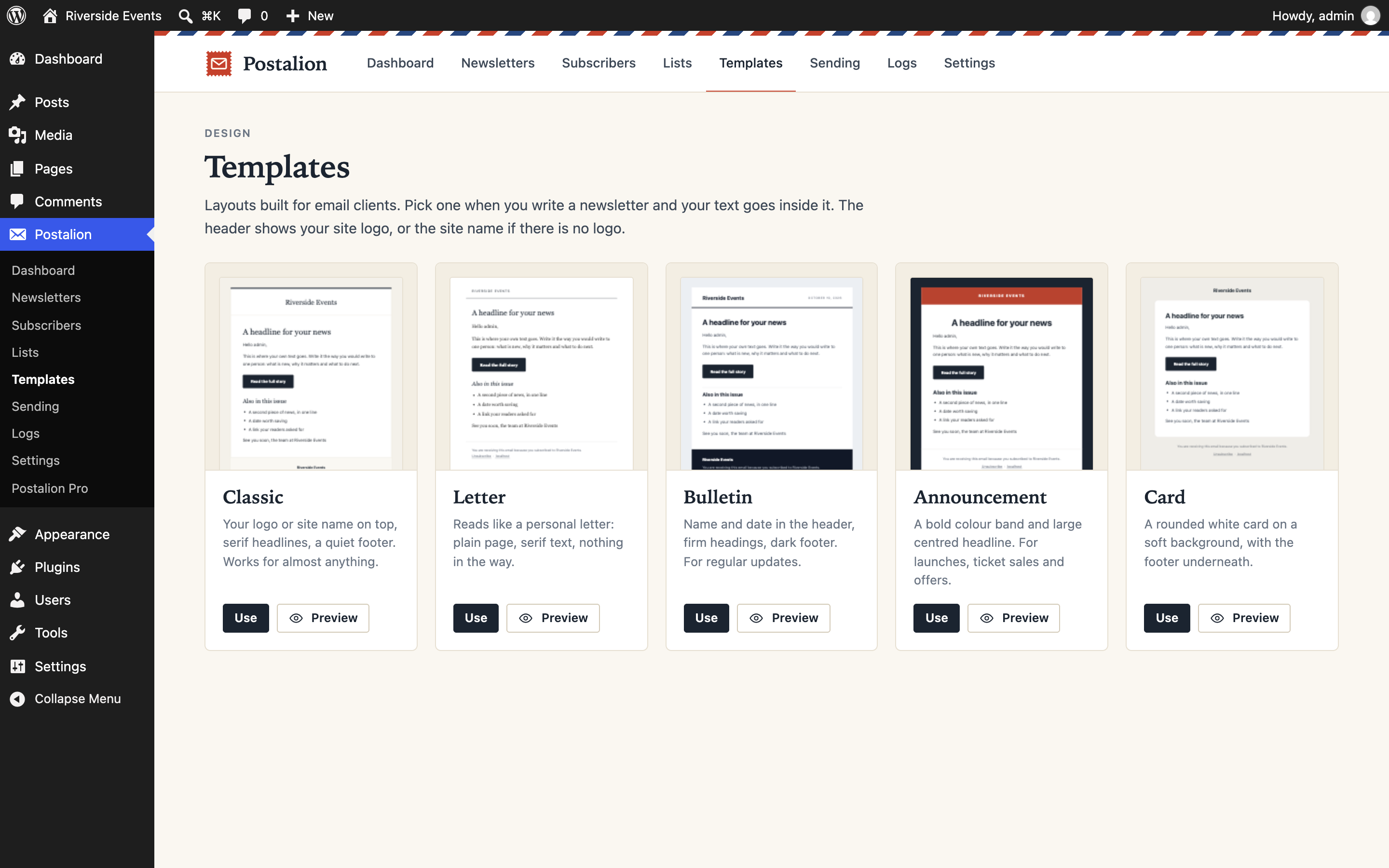This screenshot has height=868, width=1389.
Task: Open the Dashboard tab in Postalion header
Action: 400,63
